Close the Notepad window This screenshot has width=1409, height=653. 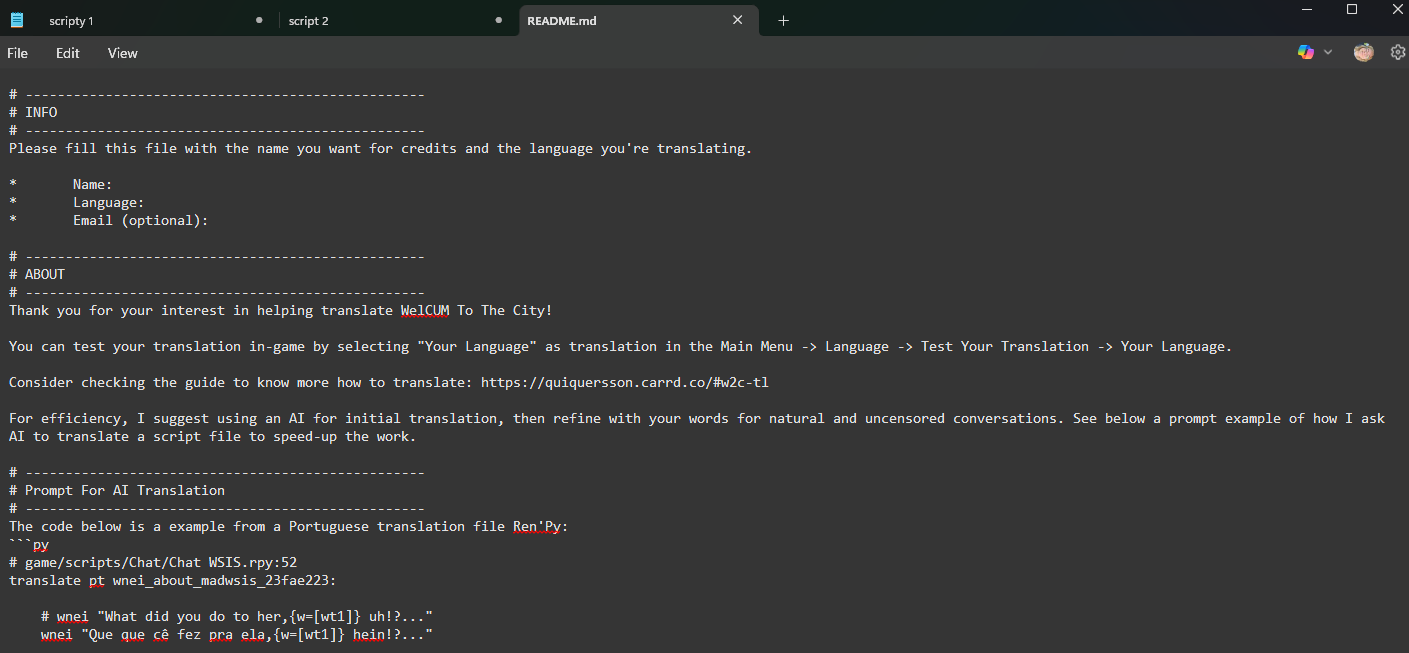1396,9
